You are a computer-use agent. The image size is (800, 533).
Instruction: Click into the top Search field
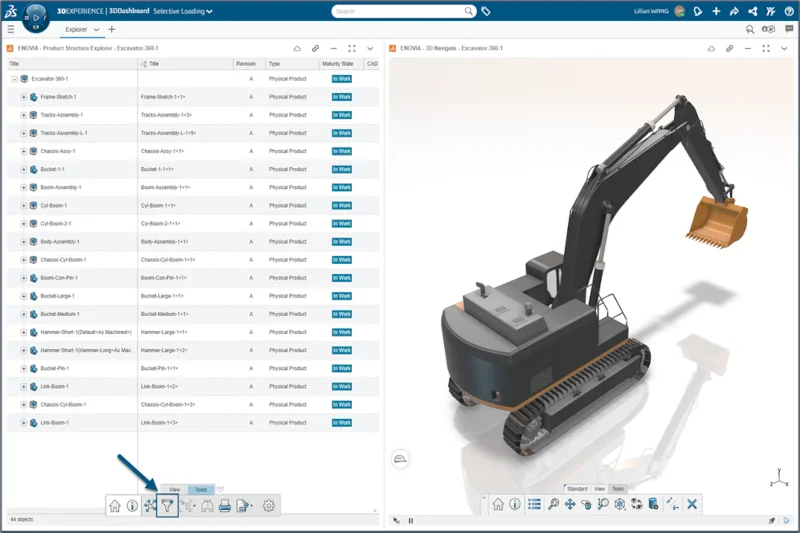(x=400, y=12)
